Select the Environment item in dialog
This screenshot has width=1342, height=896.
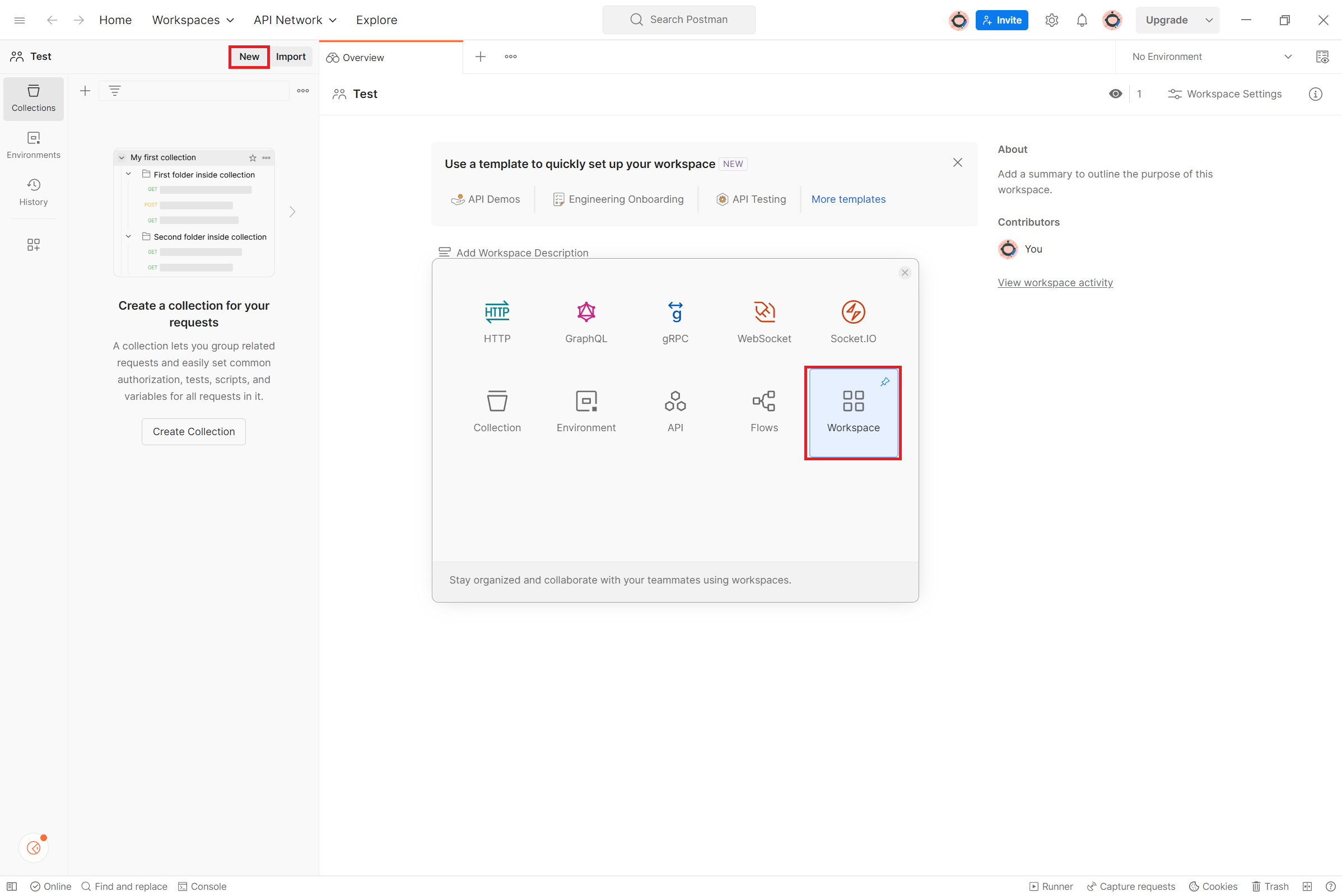tap(586, 412)
